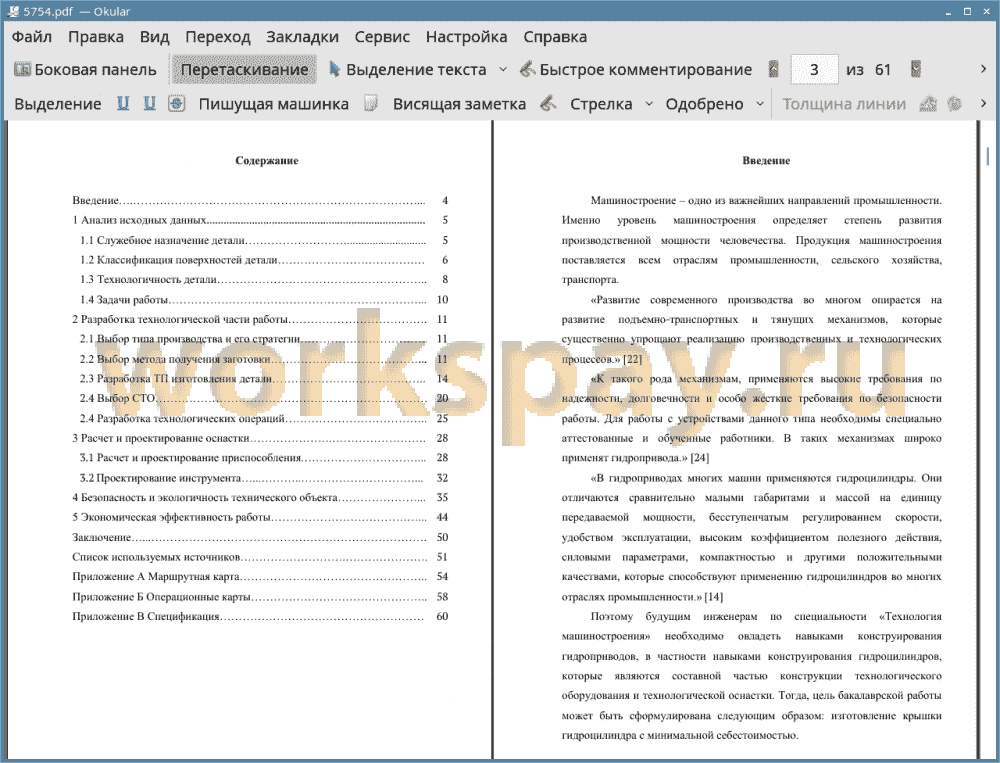
Task: Select the Underline icon right after Выделение
Action: coord(123,103)
